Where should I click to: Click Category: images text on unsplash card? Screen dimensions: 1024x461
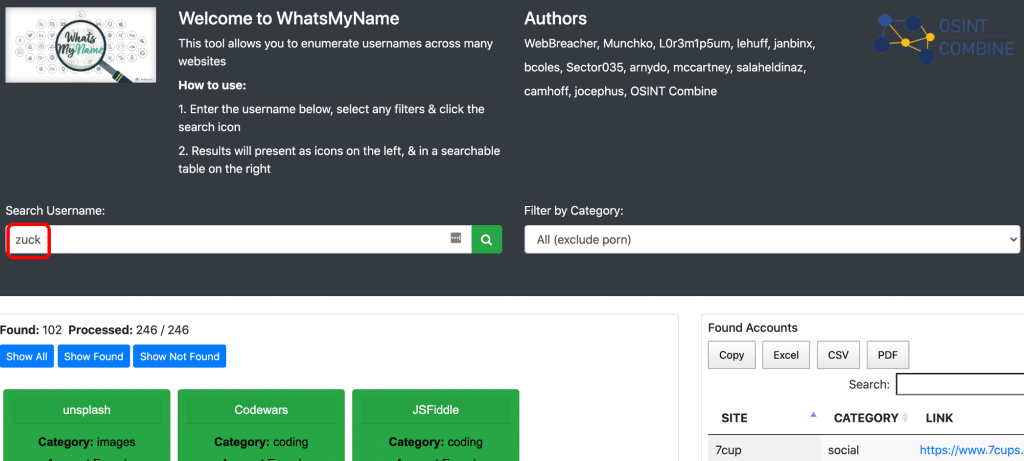pos(87,442)
